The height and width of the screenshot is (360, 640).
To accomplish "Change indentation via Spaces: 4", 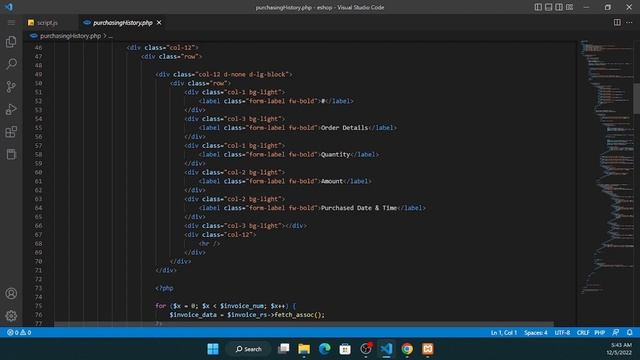I will point(536,333).
